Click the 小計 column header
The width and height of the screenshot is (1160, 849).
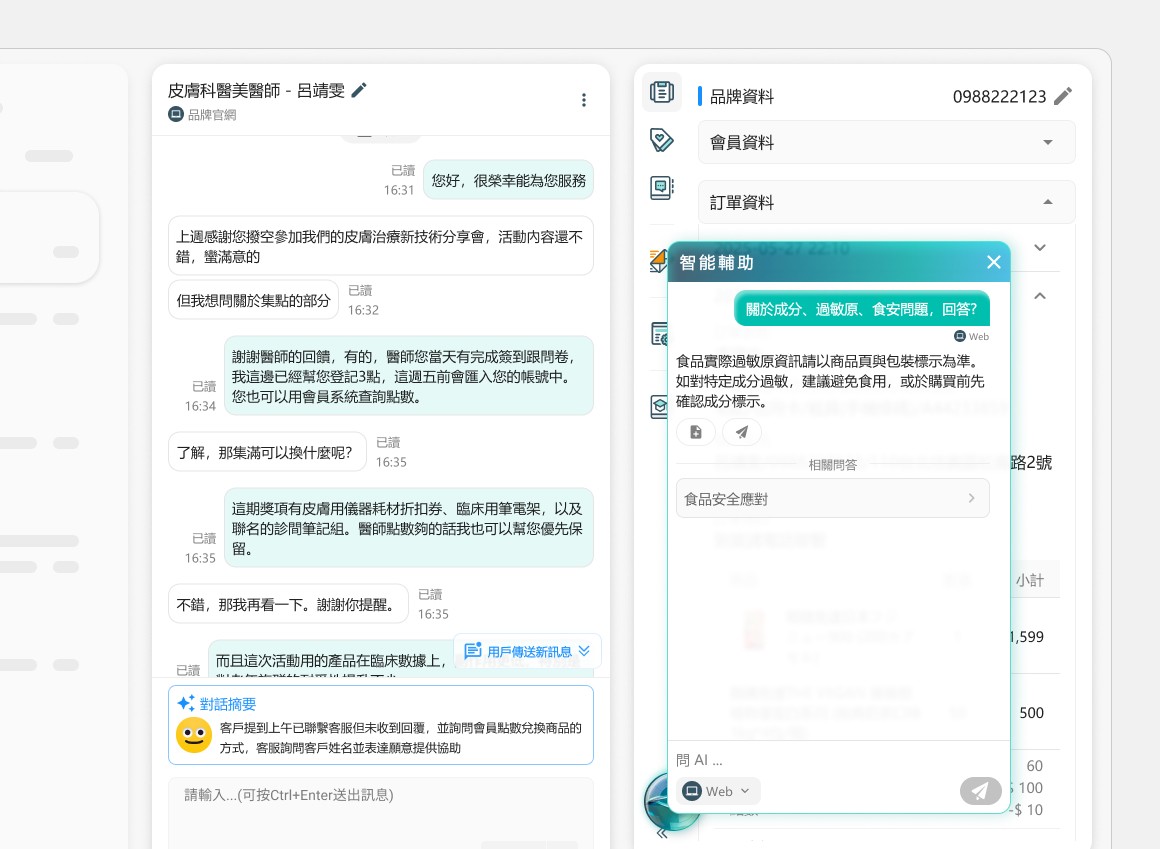[x=1029, y=580]
